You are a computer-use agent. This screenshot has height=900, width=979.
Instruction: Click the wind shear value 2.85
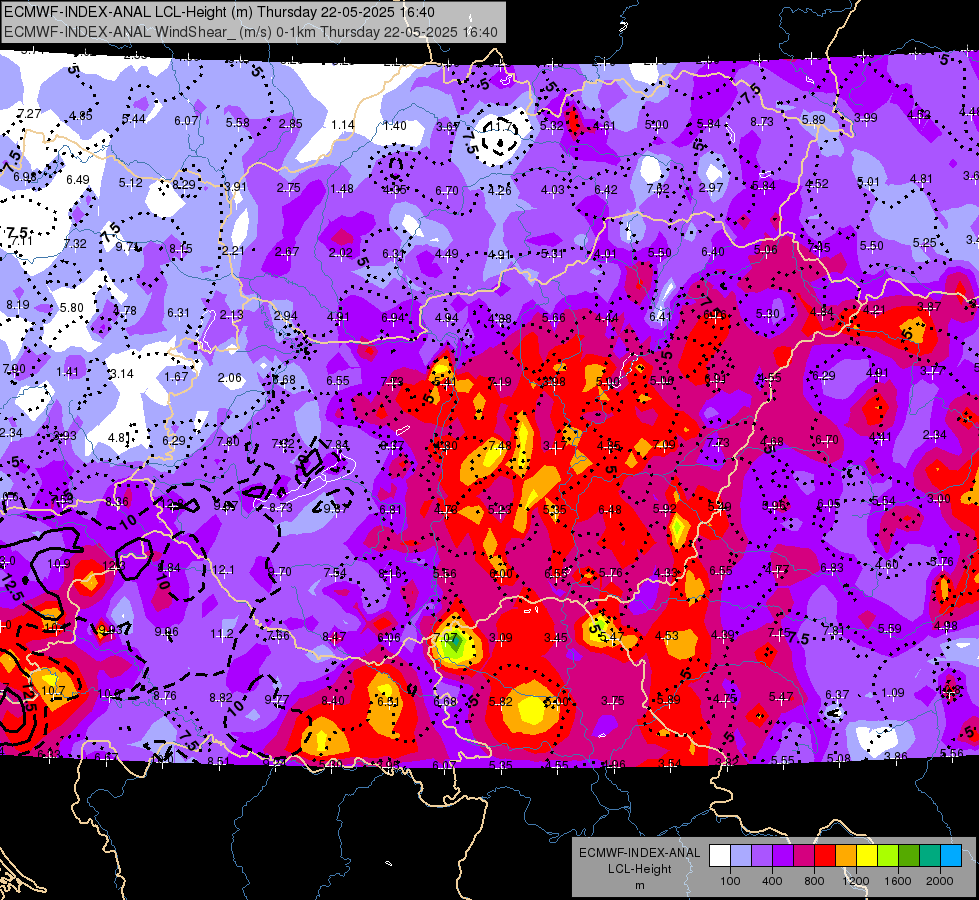pos(290,124)
